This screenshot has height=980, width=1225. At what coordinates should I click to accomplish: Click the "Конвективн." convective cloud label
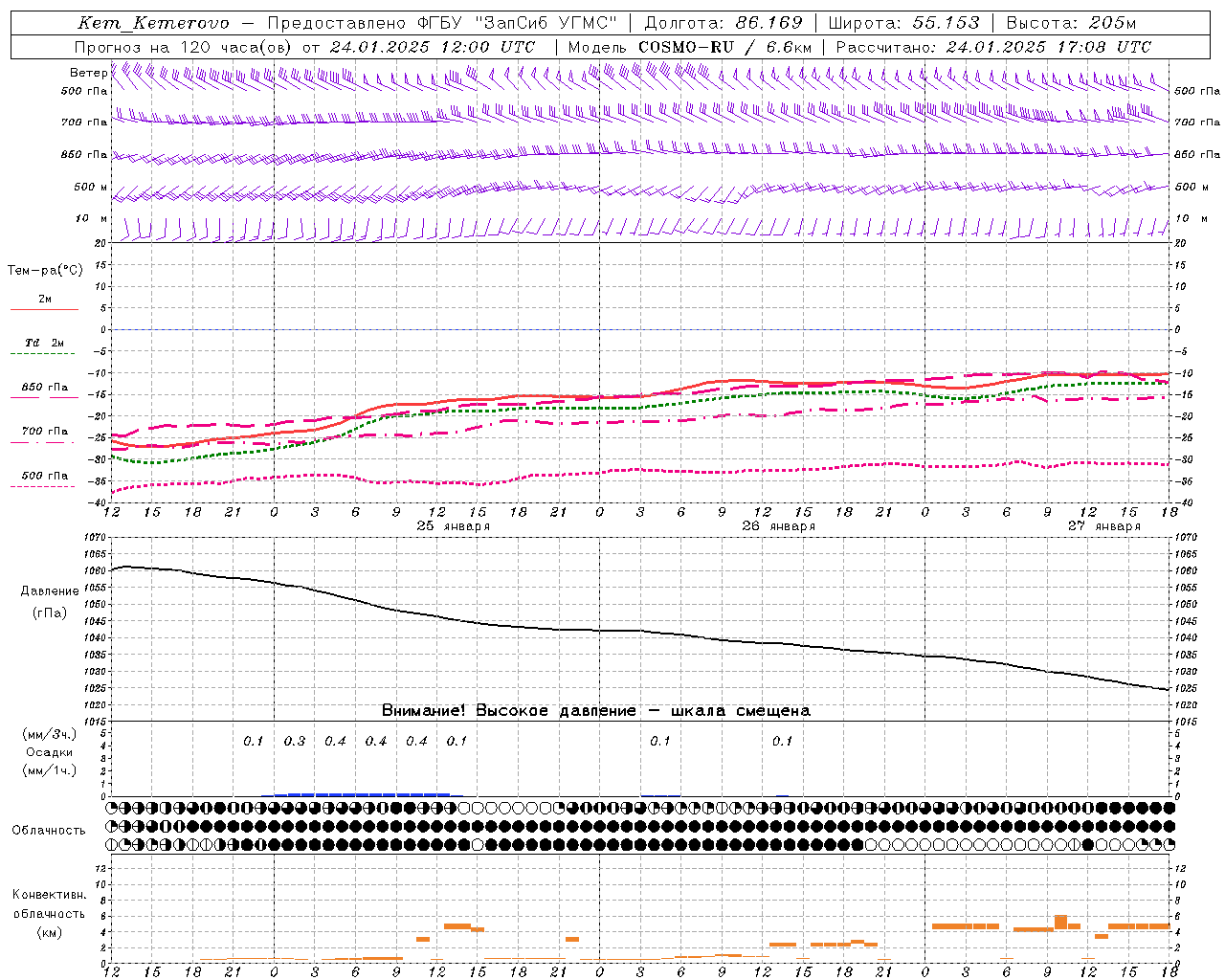49,895
